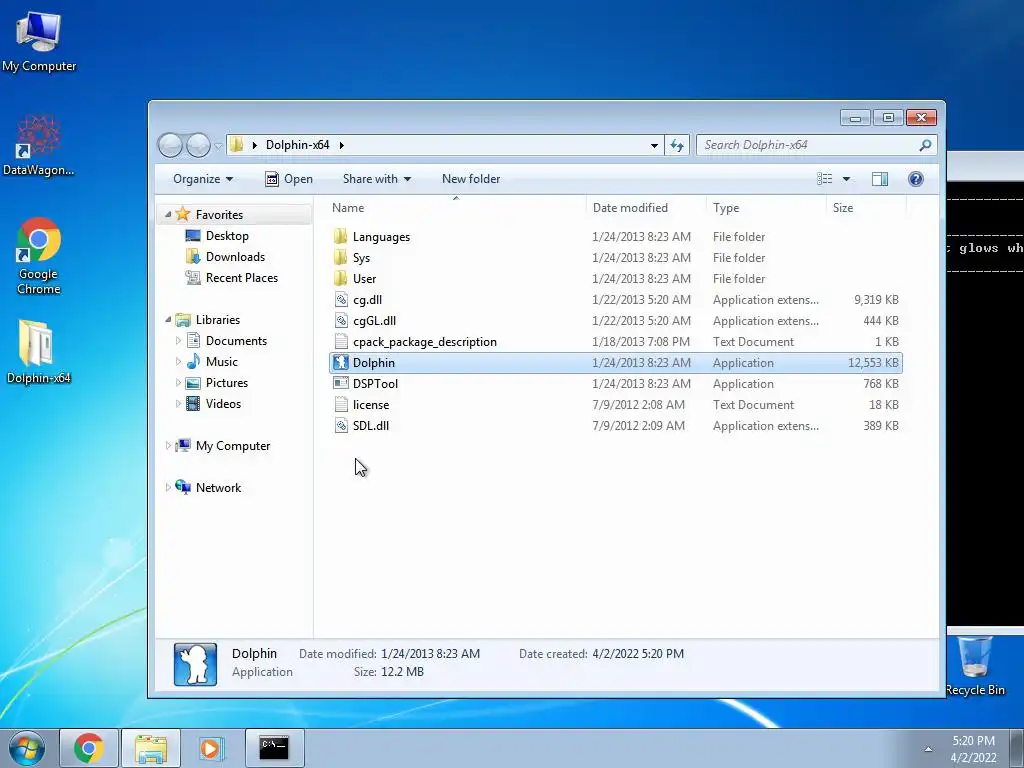Sort by Date modified column
1024x768 pixels.
click(646, 208)
